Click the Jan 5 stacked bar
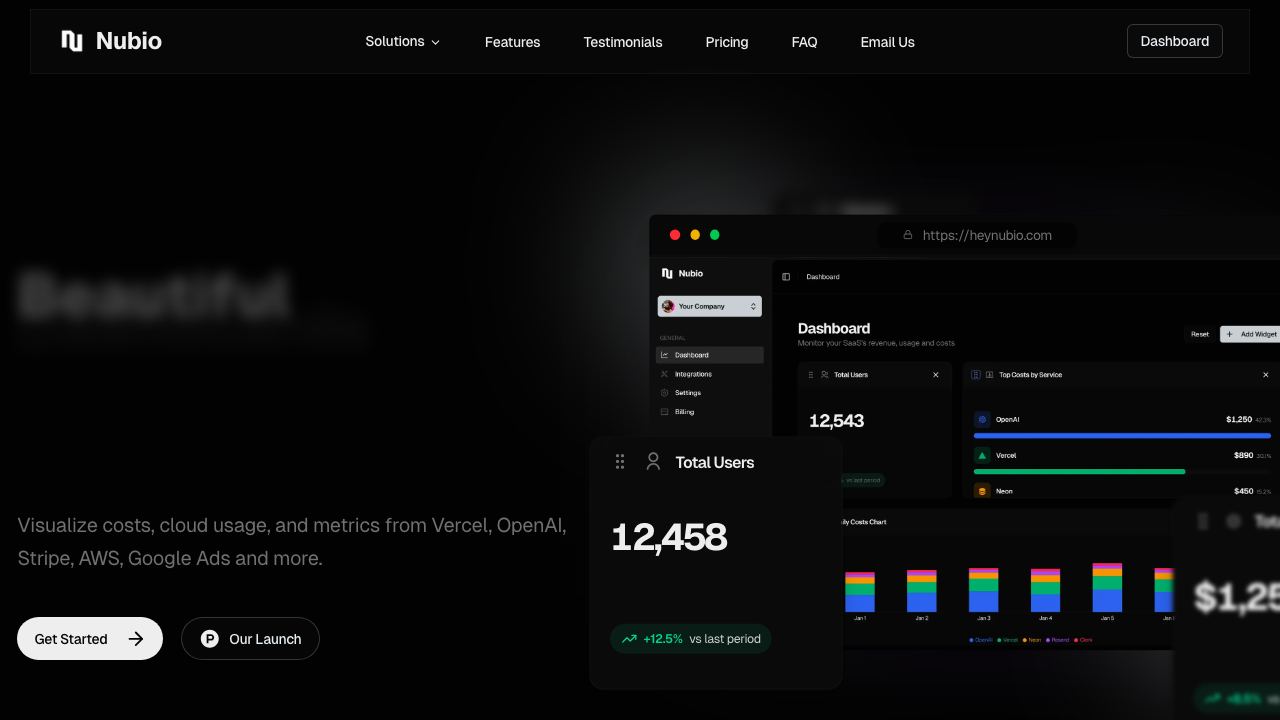 click(1107, 588)
